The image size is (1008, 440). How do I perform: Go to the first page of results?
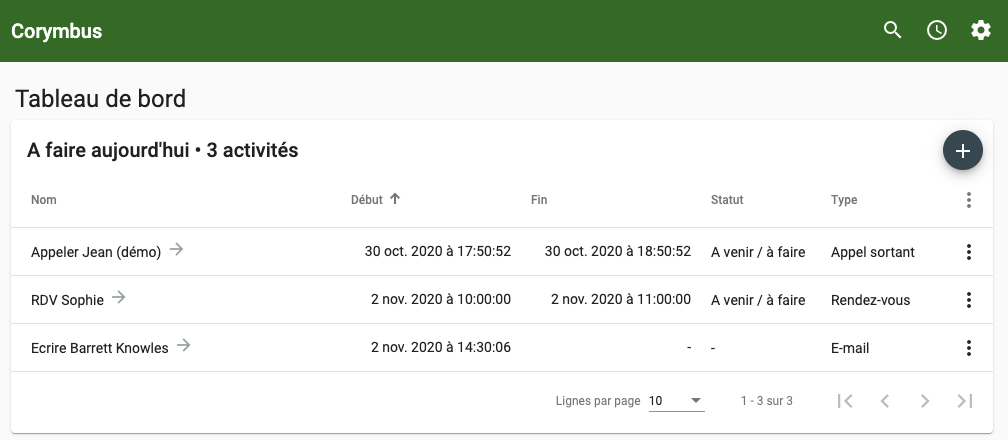(845, 401)
